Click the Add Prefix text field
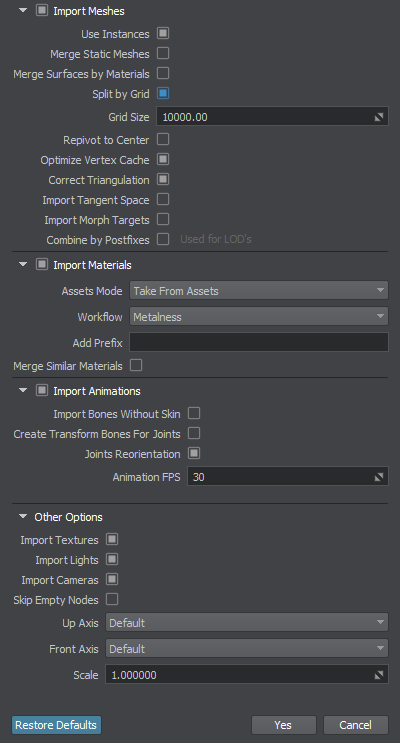The width and height of the screenshot is (400, 743). tap(259, 342)
